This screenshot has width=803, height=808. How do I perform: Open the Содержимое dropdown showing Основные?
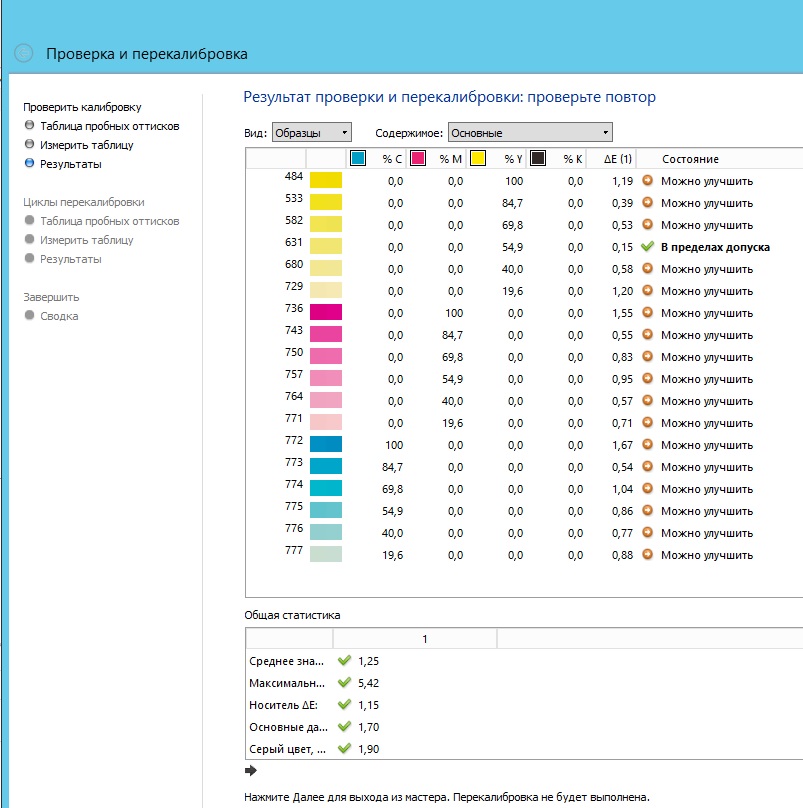(x=529, y=133)
